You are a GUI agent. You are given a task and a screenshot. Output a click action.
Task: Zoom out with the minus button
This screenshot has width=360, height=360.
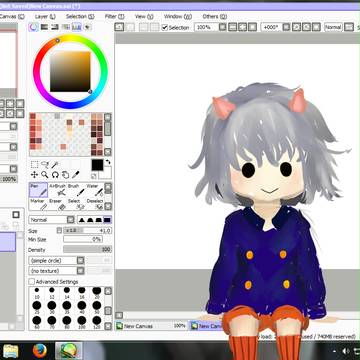(234, 27)
